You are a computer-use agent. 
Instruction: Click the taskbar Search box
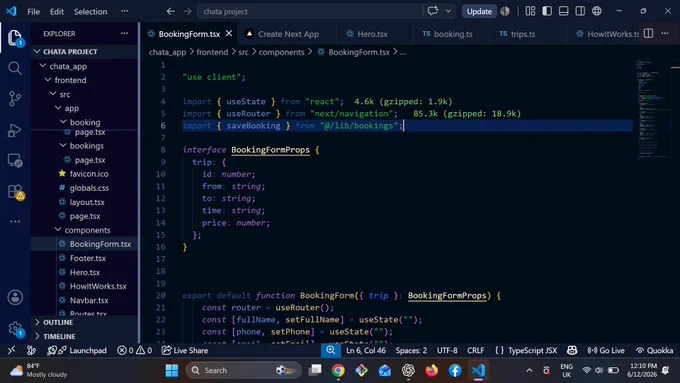[243, 370]
